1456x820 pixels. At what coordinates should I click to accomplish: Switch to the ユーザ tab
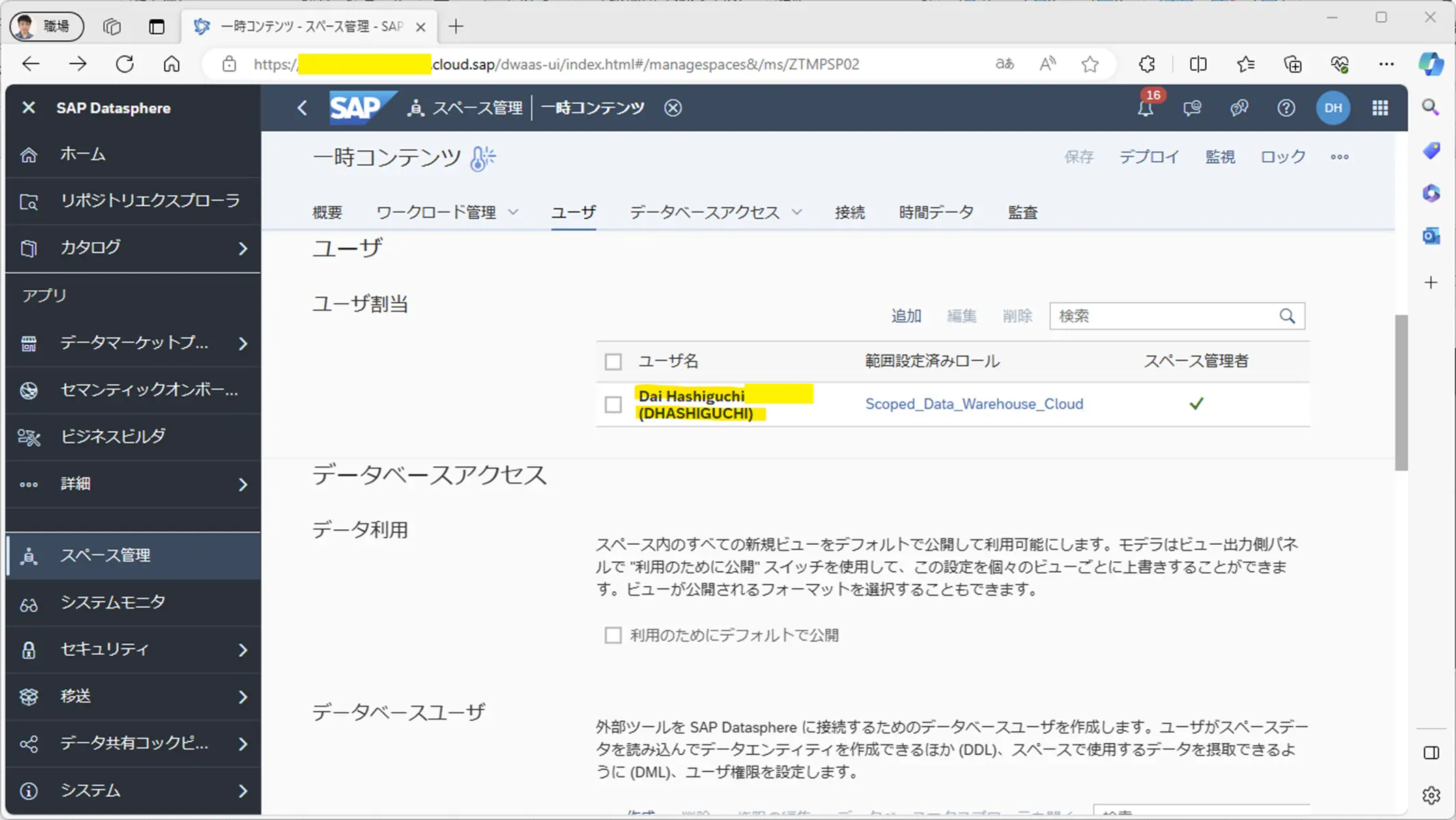pyautogui.click(x=573, y=212)
